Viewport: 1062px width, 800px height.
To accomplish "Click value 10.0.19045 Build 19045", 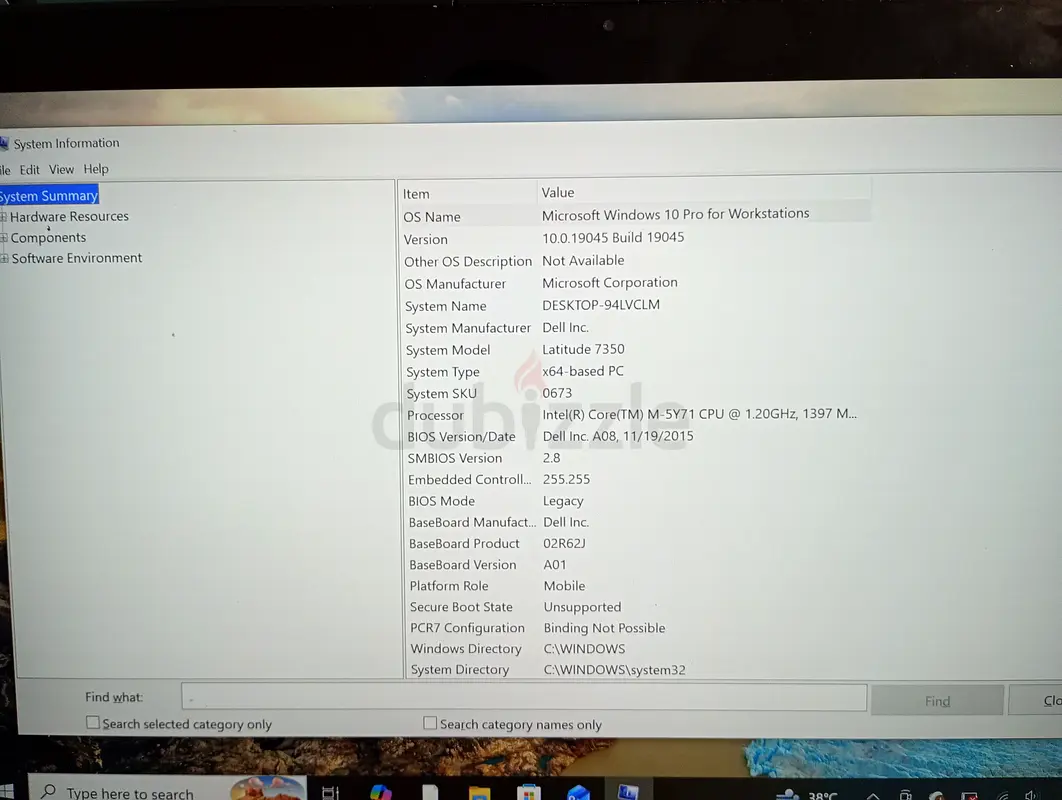I will pos(613,238).
